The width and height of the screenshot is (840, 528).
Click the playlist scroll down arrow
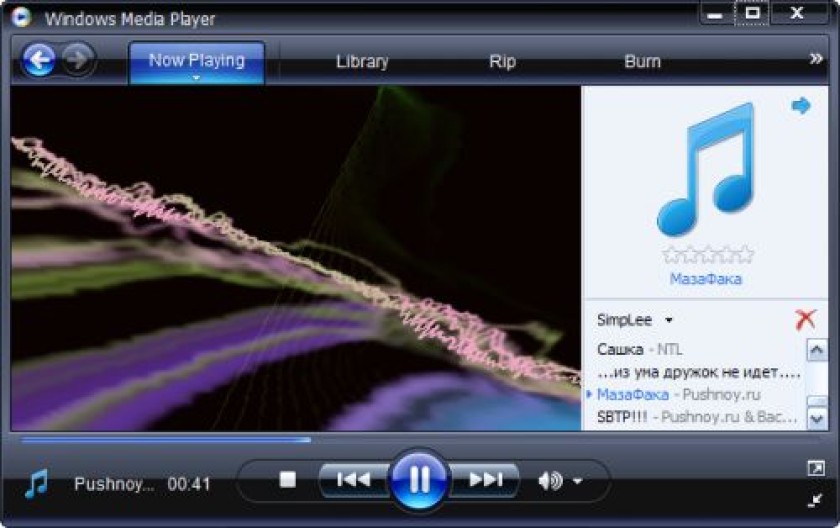tap(816, 419)
